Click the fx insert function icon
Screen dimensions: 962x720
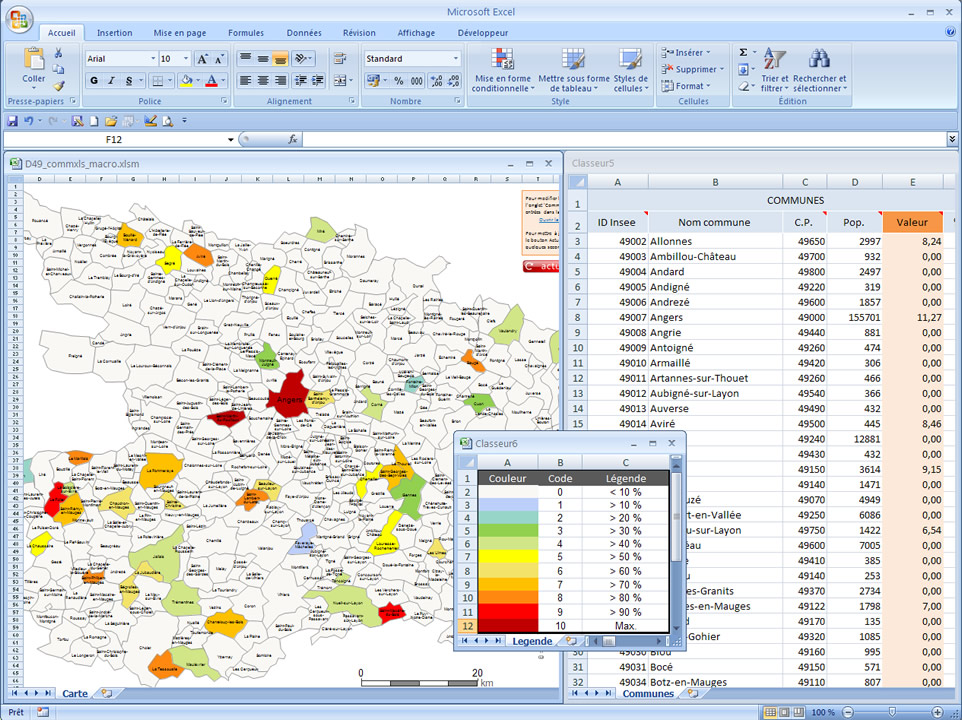pos(293,140)
